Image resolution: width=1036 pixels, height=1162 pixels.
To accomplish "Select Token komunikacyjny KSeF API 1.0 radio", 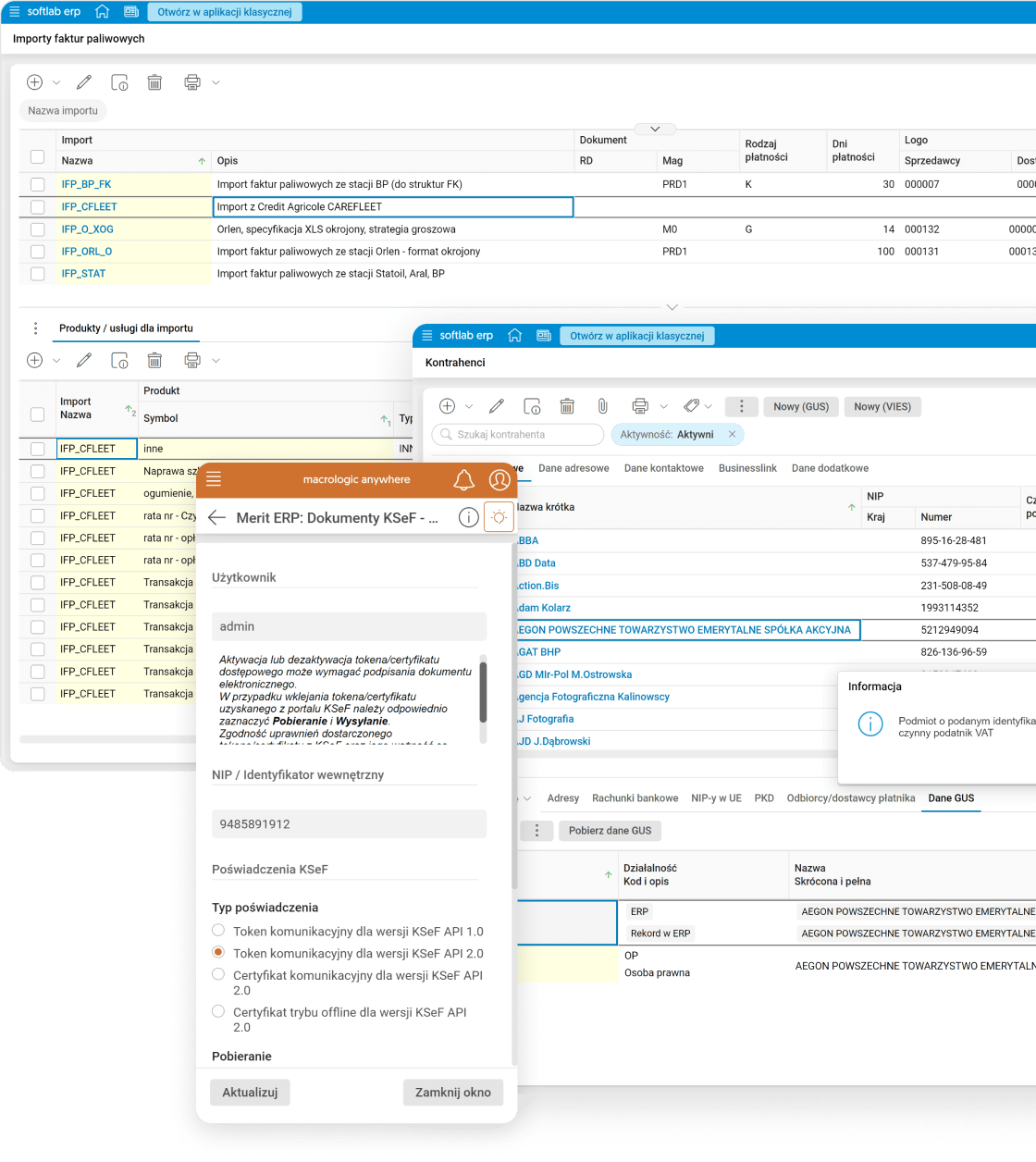I will 218,931.
